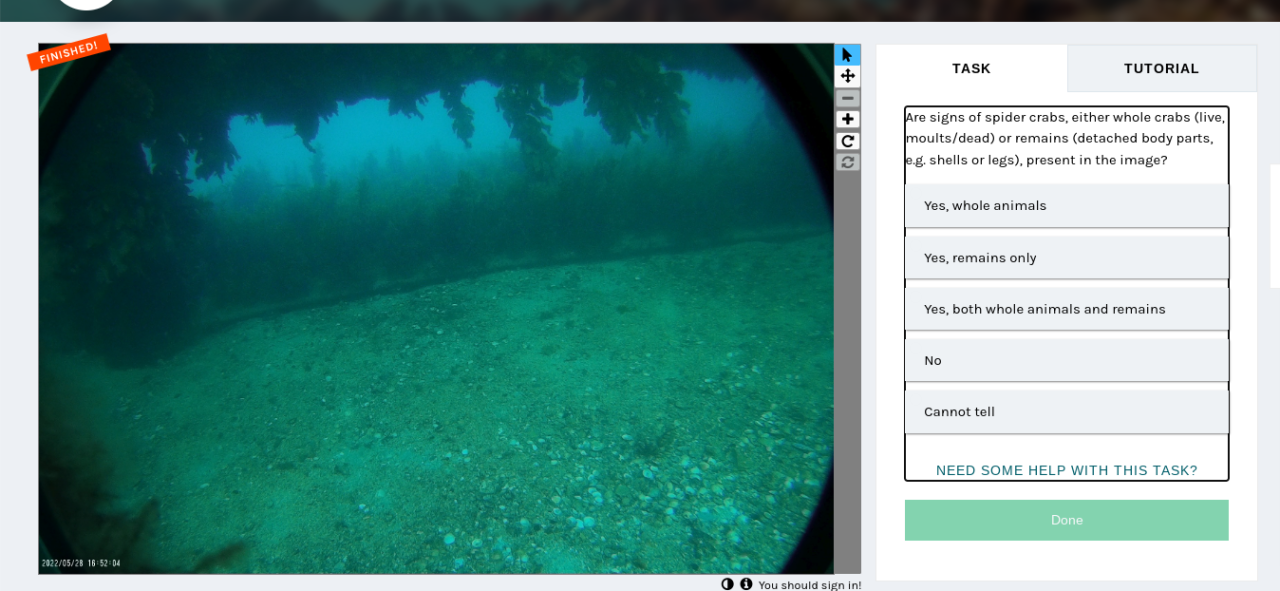Click the green Done button

1066,520
